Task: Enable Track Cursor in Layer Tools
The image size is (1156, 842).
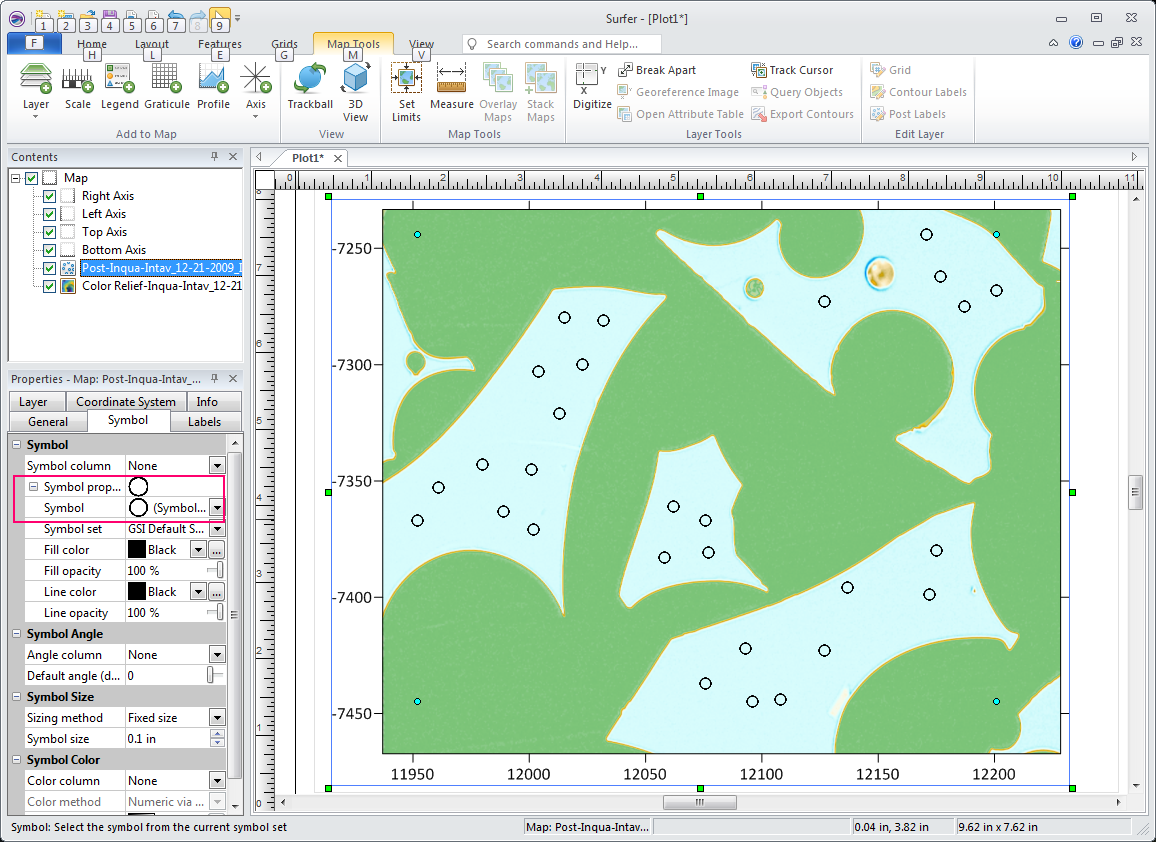Action: coord(792,70)
